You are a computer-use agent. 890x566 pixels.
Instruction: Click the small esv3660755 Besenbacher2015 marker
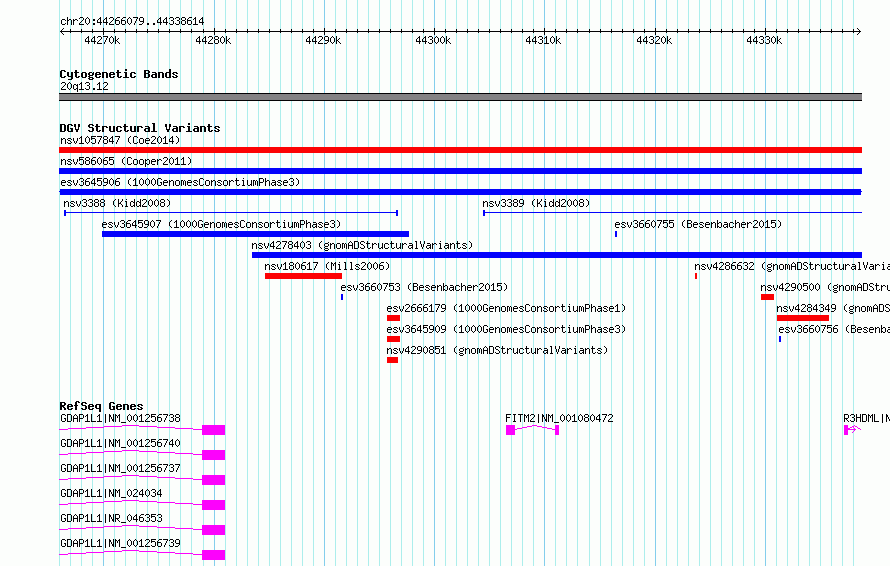click(616, 234)
